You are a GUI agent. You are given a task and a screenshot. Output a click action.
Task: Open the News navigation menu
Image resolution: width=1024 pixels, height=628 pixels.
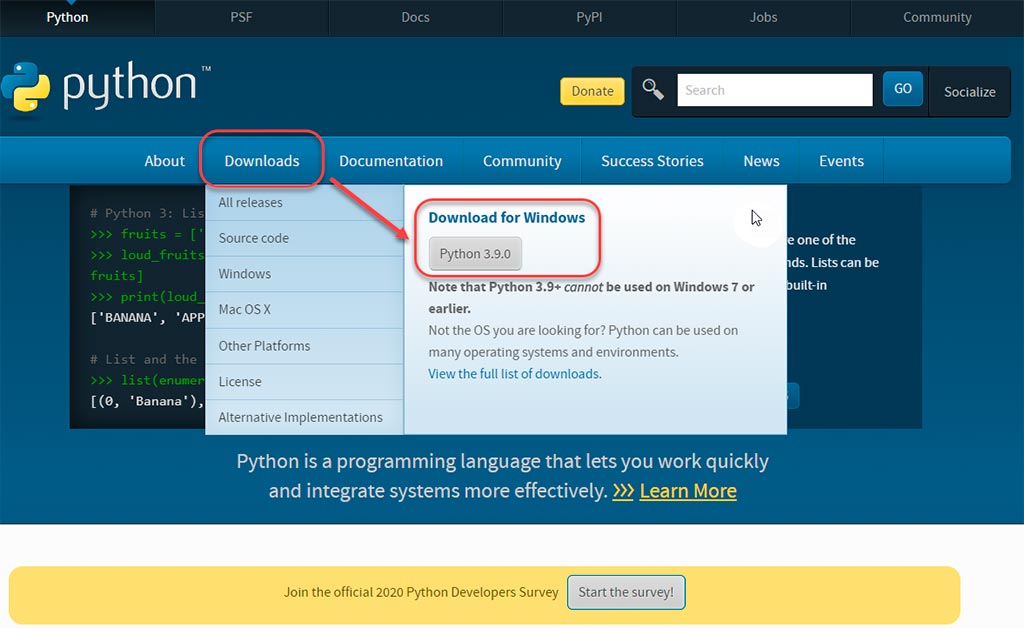[x=761, y=161]
